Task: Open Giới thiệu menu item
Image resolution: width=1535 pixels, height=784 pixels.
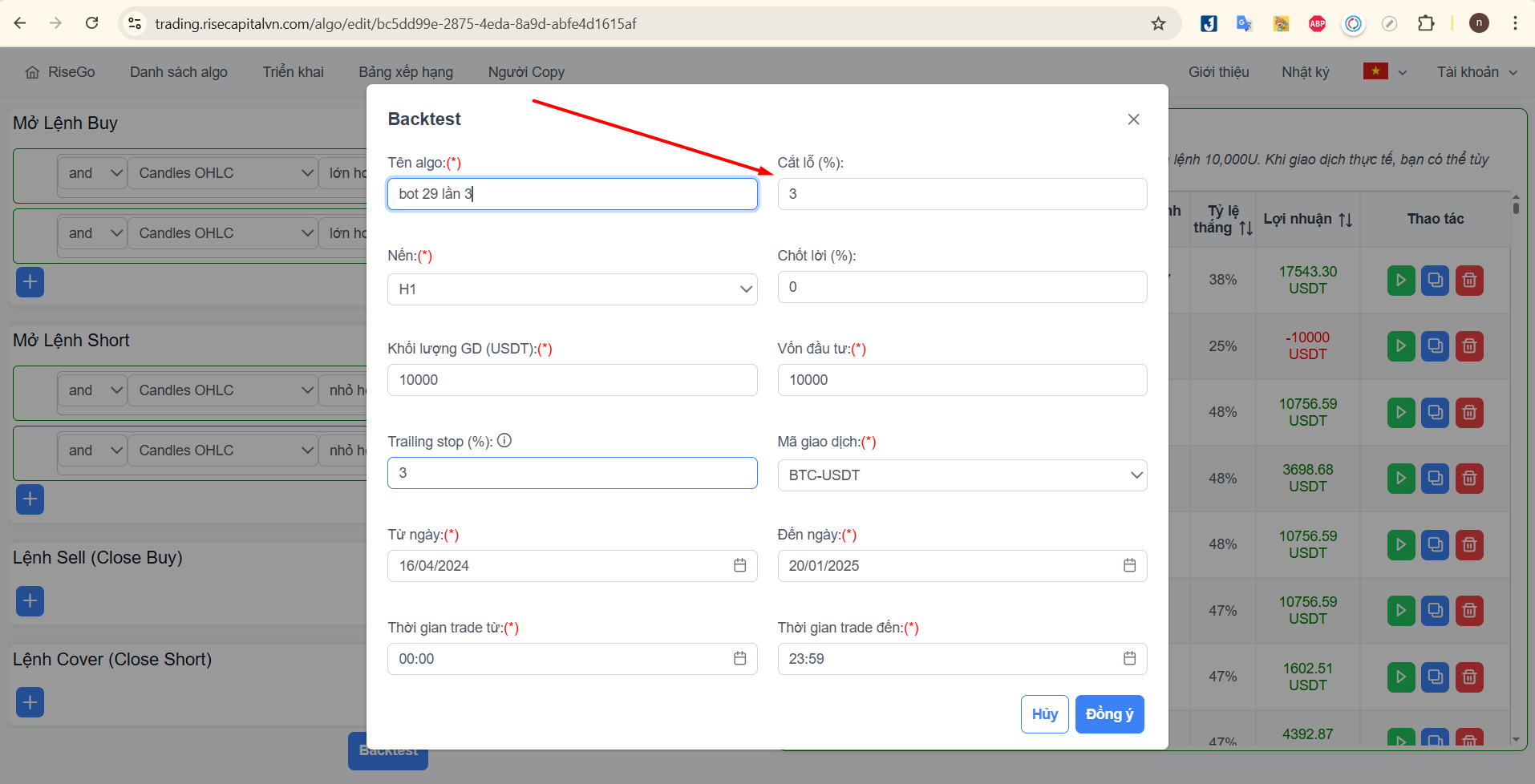Action: coord(1219,72)
